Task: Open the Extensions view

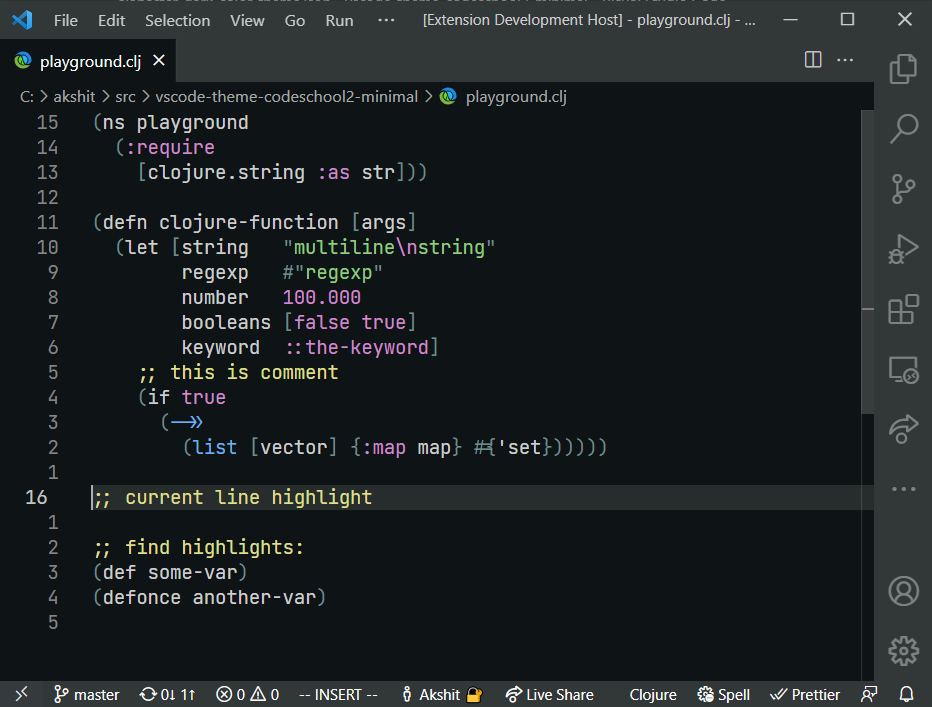Action: (x=903, y=310)
